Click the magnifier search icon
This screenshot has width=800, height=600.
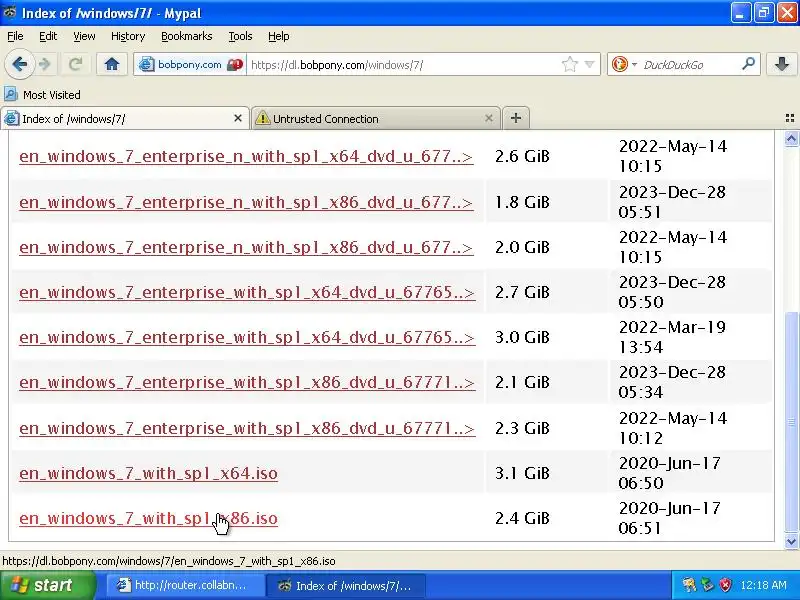coord(748,64)
